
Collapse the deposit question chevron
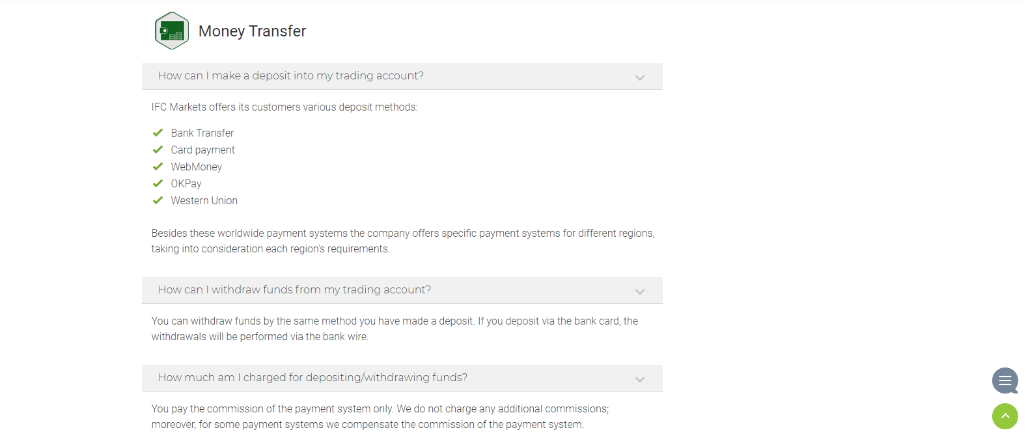[640, 77]
